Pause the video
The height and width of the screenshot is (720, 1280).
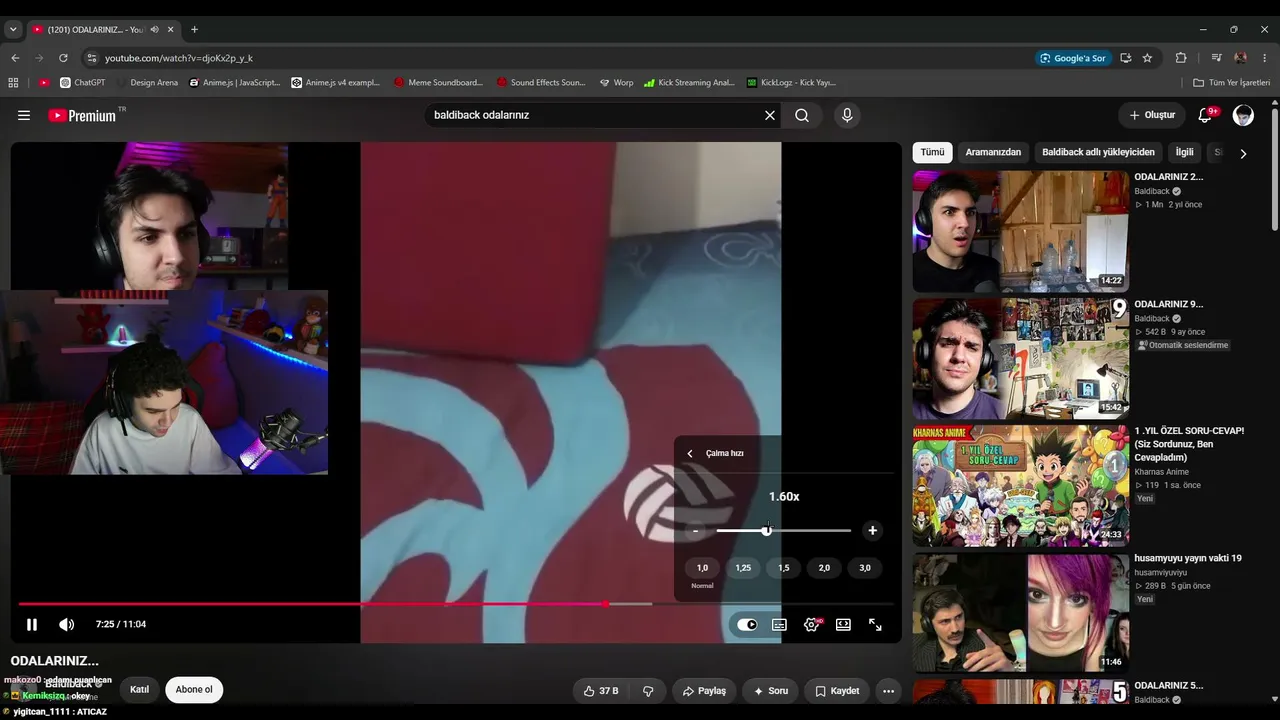click(32, 624)
